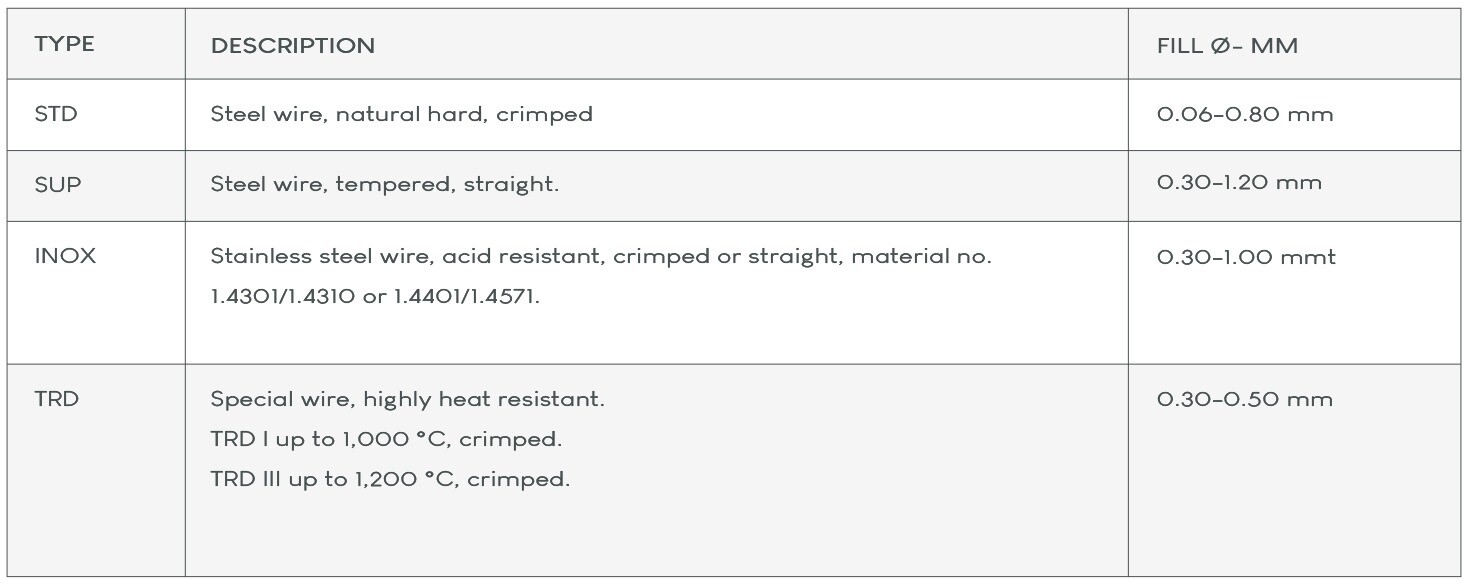Select the "TRD III up to 1,200 °C" line

[389, 479]
